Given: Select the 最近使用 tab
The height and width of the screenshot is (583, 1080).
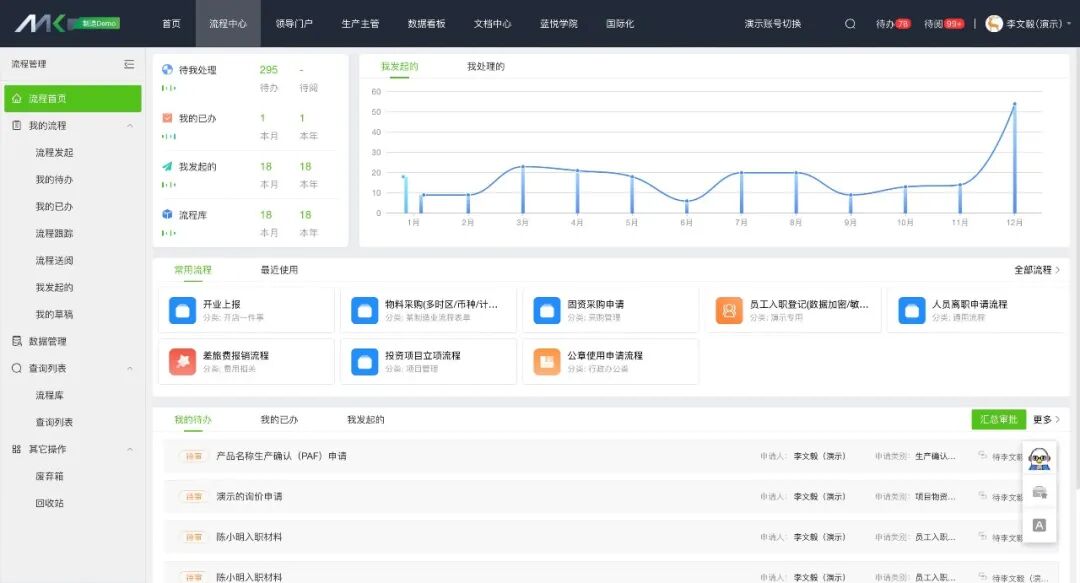Looking at the screenshot, I should click(x=279, y=270).
